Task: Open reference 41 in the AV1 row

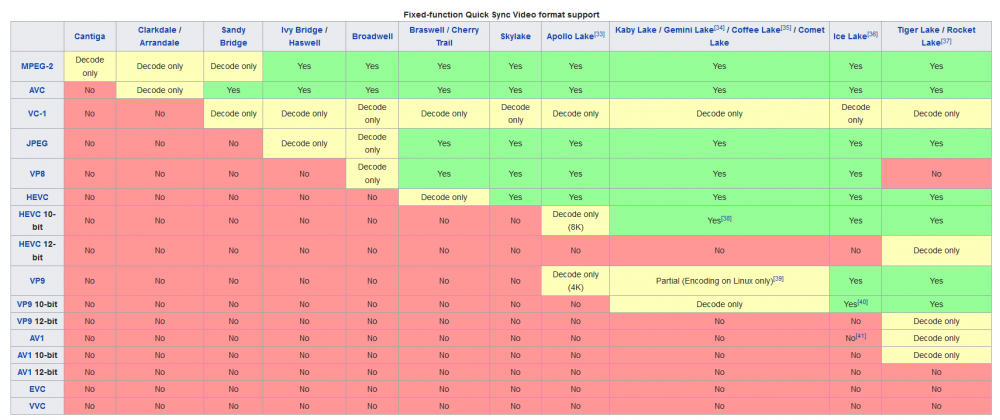Action: pyautogui.click(x=860, y=336)
